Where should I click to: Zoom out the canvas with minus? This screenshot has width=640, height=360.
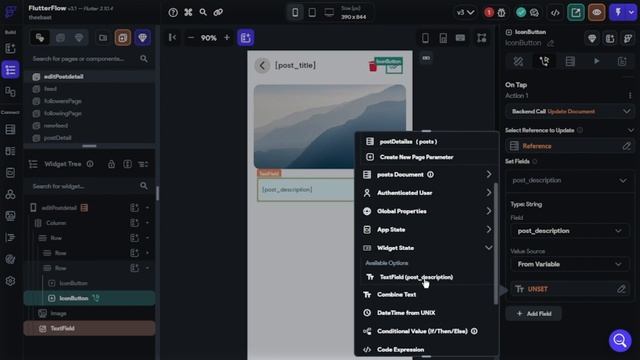[x=191, y=38]
